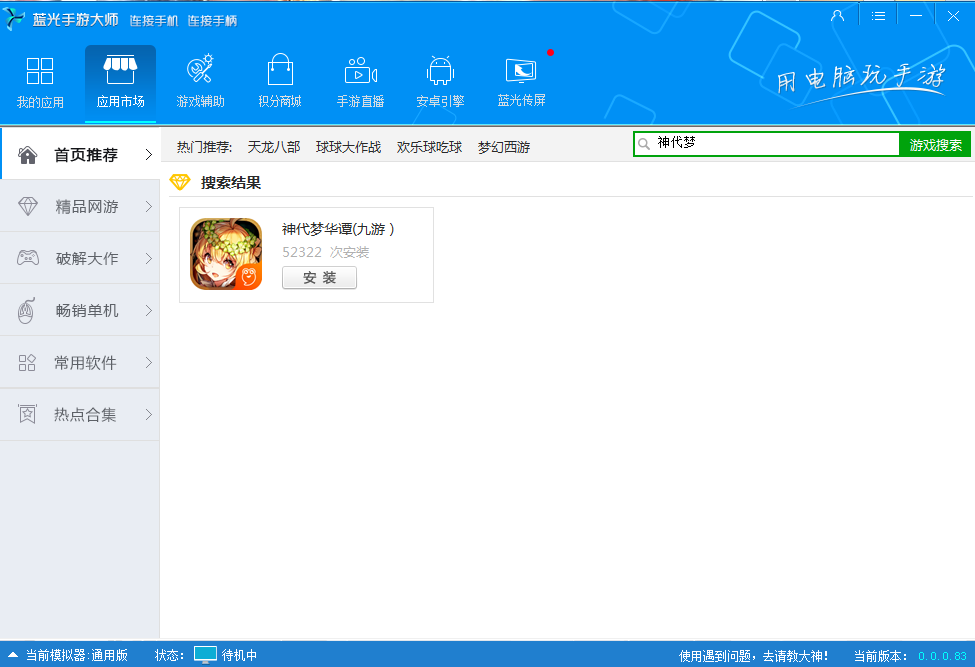
Task: Minimize the application window
Action: tap(916, 16)
